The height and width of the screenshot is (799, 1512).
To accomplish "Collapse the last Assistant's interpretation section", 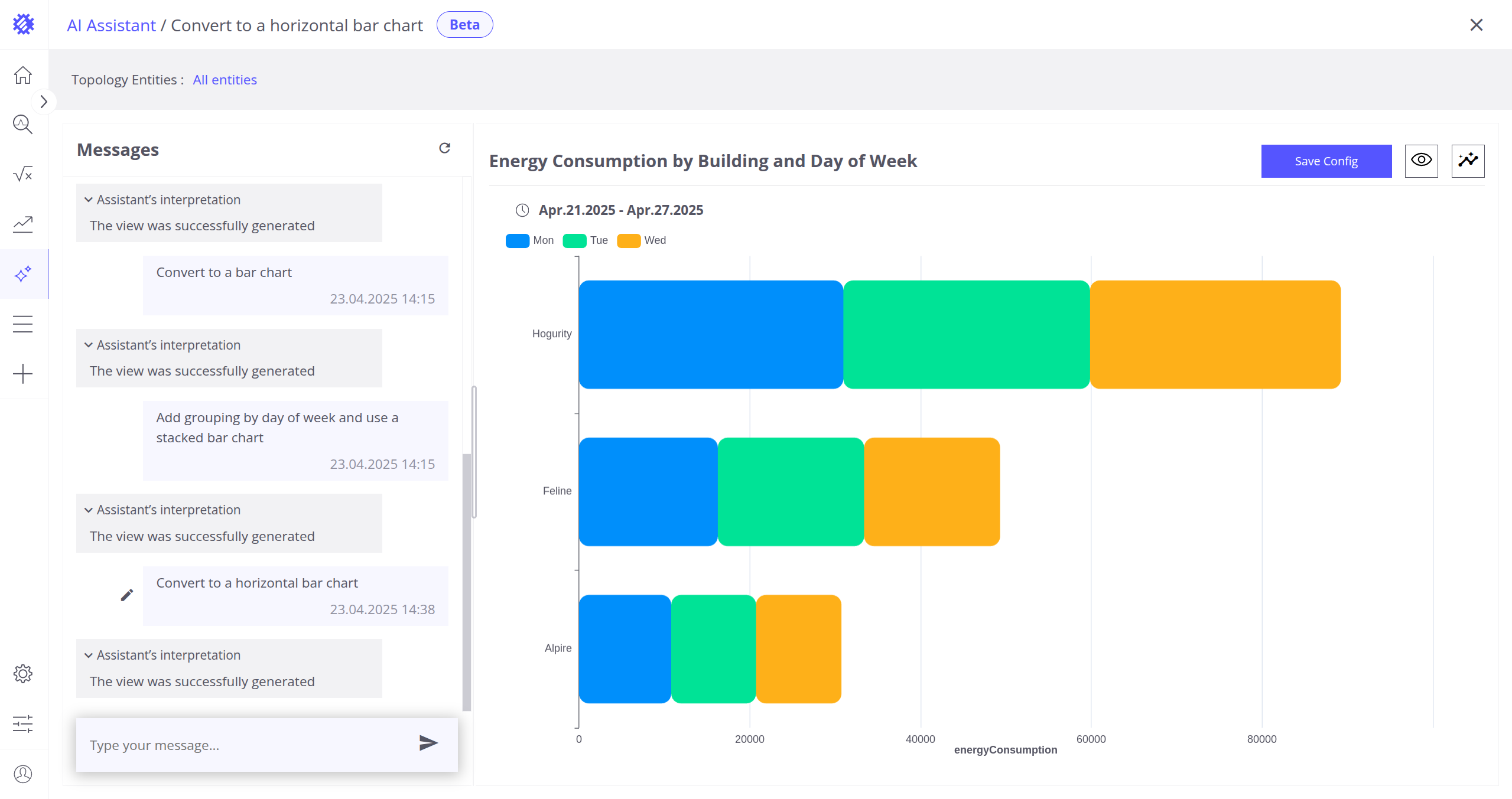I will (x=89, y=655).
